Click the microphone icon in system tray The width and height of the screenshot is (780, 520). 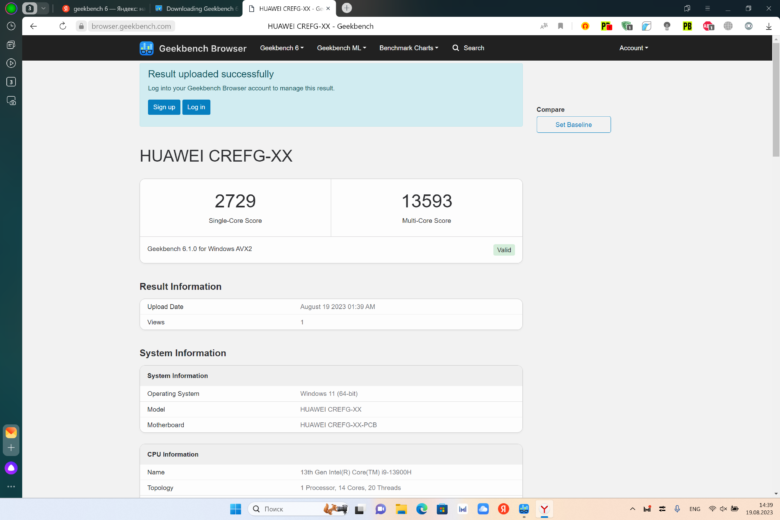click(677, 509)
